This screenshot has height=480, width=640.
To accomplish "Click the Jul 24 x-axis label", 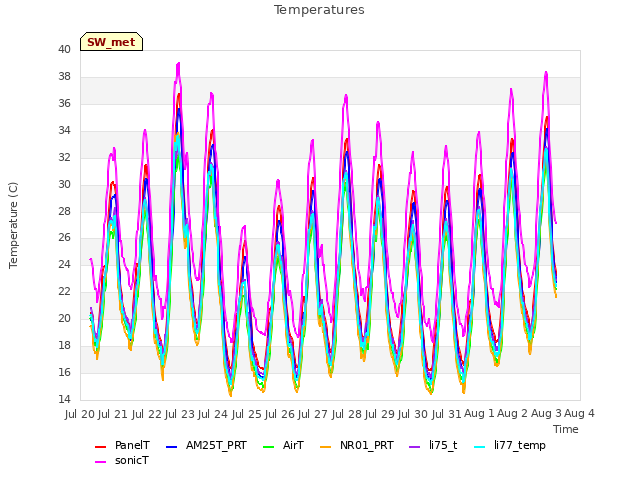I will coord(213,414).
